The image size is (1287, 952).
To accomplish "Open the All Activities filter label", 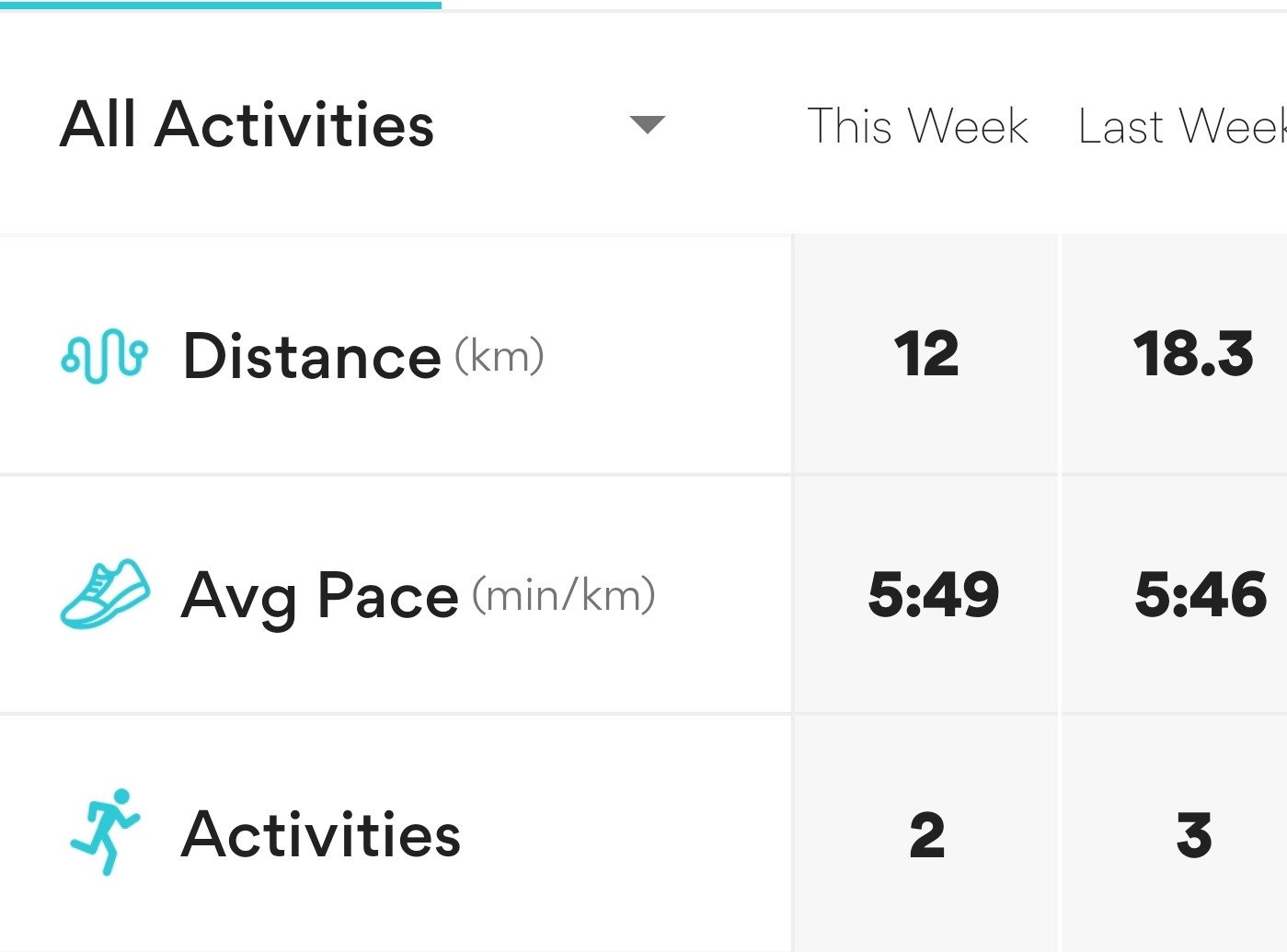I will click(x=247, y=124).
